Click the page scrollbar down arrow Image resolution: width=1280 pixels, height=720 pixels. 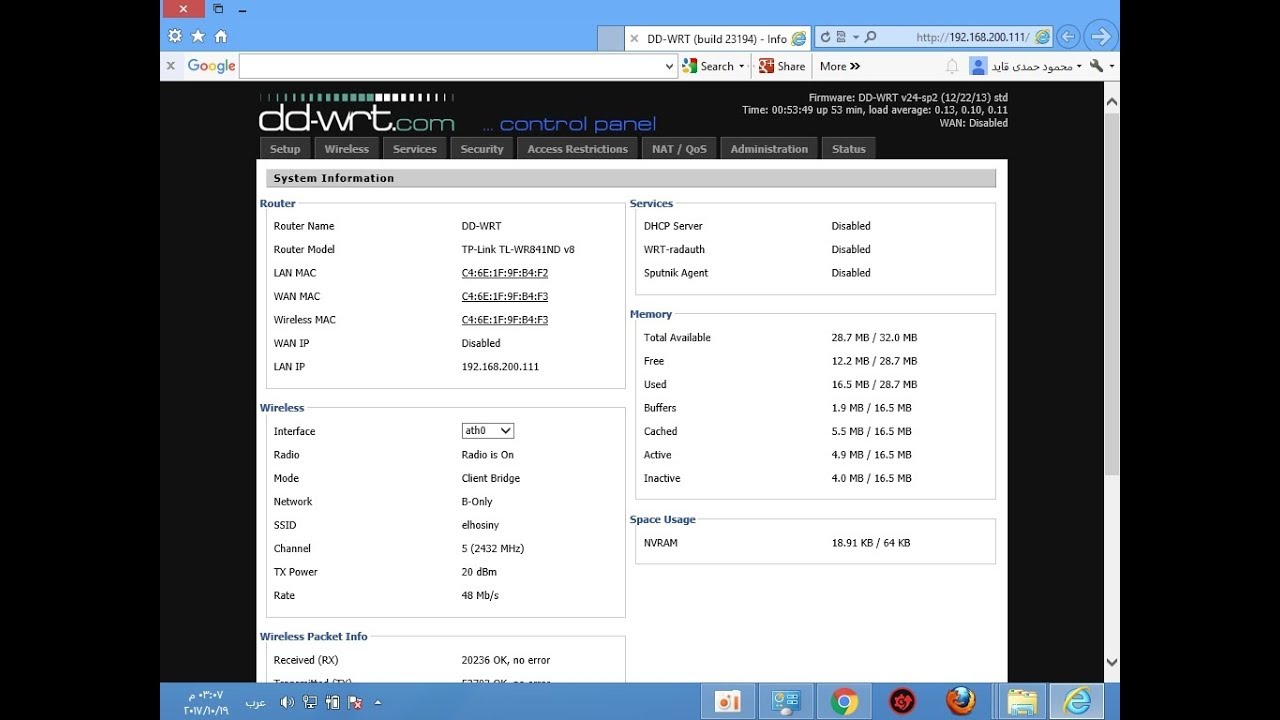1112,662
